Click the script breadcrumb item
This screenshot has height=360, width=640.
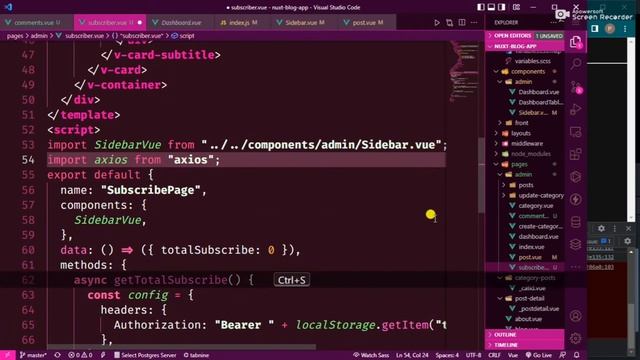tap(183, 36)
